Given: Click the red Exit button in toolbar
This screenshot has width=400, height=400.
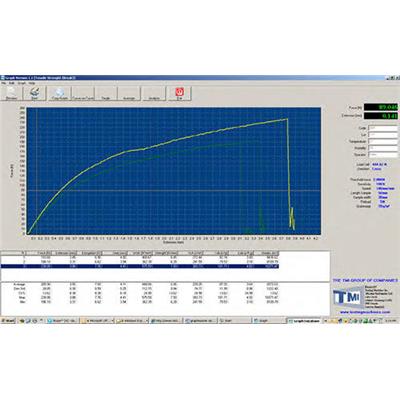Looking at the screenshot, I should [x=179, y=94].
